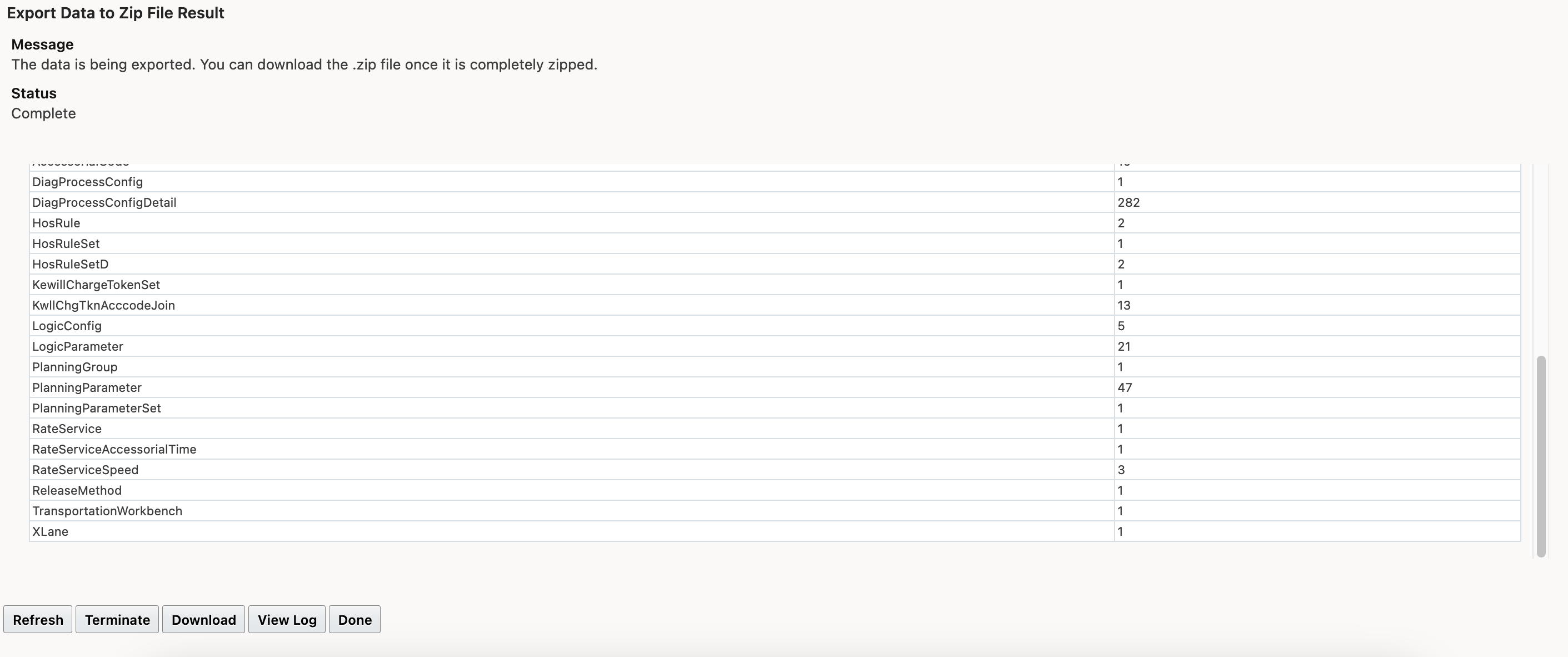Click the Message heading label
1568x657 pixels.
[x=42, y=44]
